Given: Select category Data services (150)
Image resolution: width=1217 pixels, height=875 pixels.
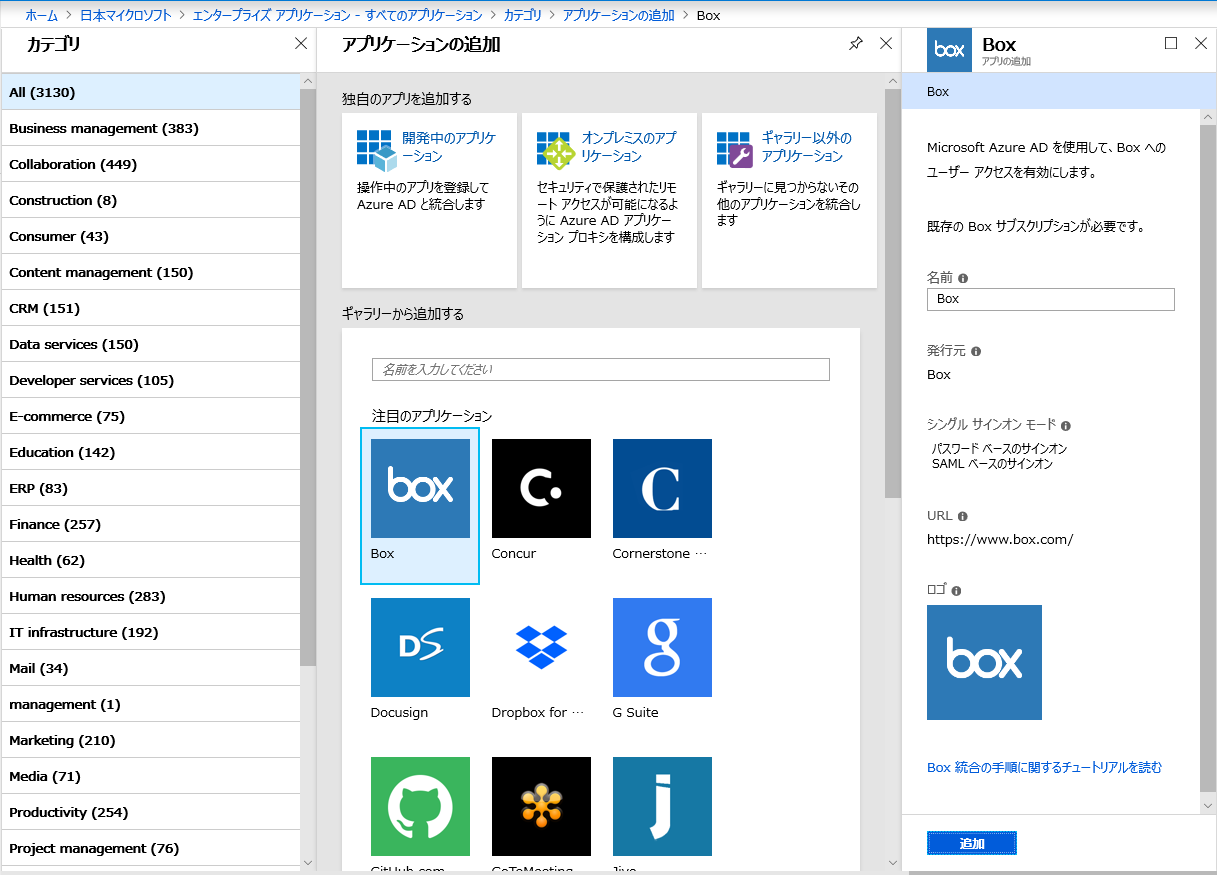Looking at the screenshot, I should pos(151,344).
